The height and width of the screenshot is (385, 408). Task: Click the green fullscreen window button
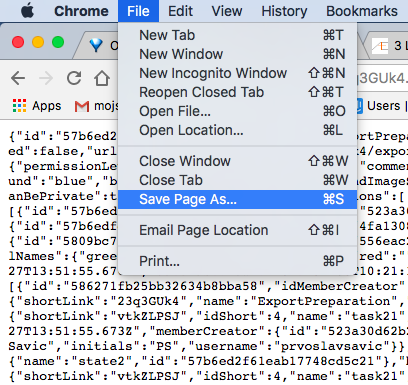58,42
